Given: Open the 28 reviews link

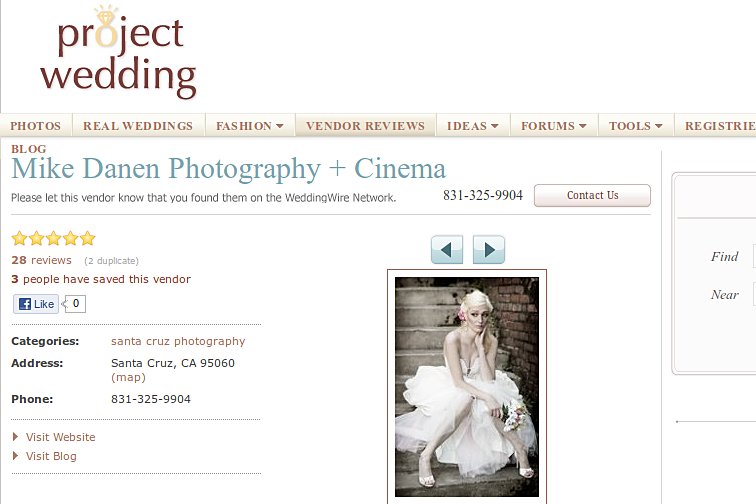Looking at the screenshot, I should [41, 260].
